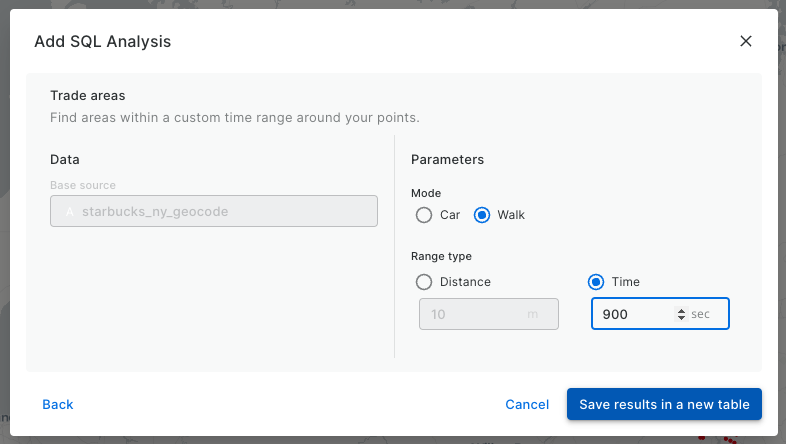Click the 'A' source badge icon
The height and width of the screenshot is (444, 786).
pos(69,211)
